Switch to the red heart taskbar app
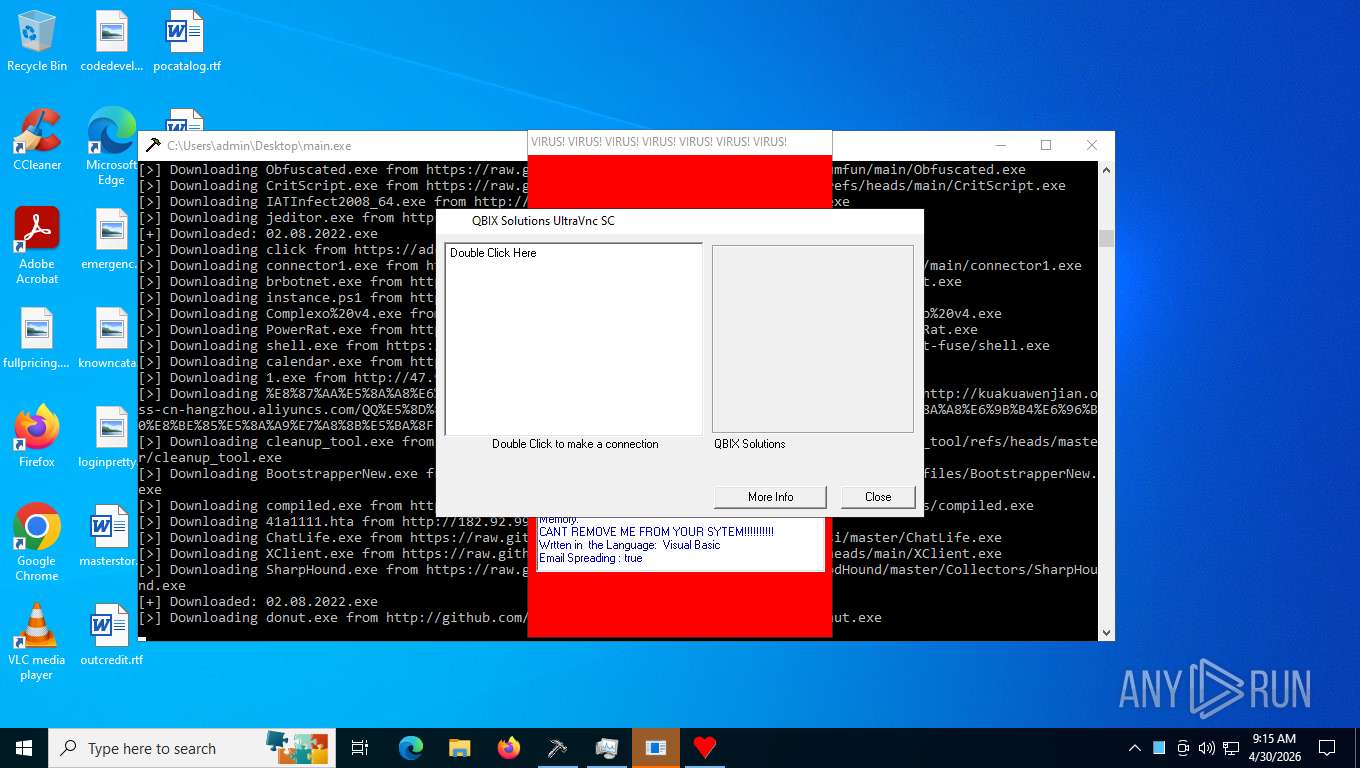The height and width of the screenshot is (768, 1360). [x=705, y=748]
